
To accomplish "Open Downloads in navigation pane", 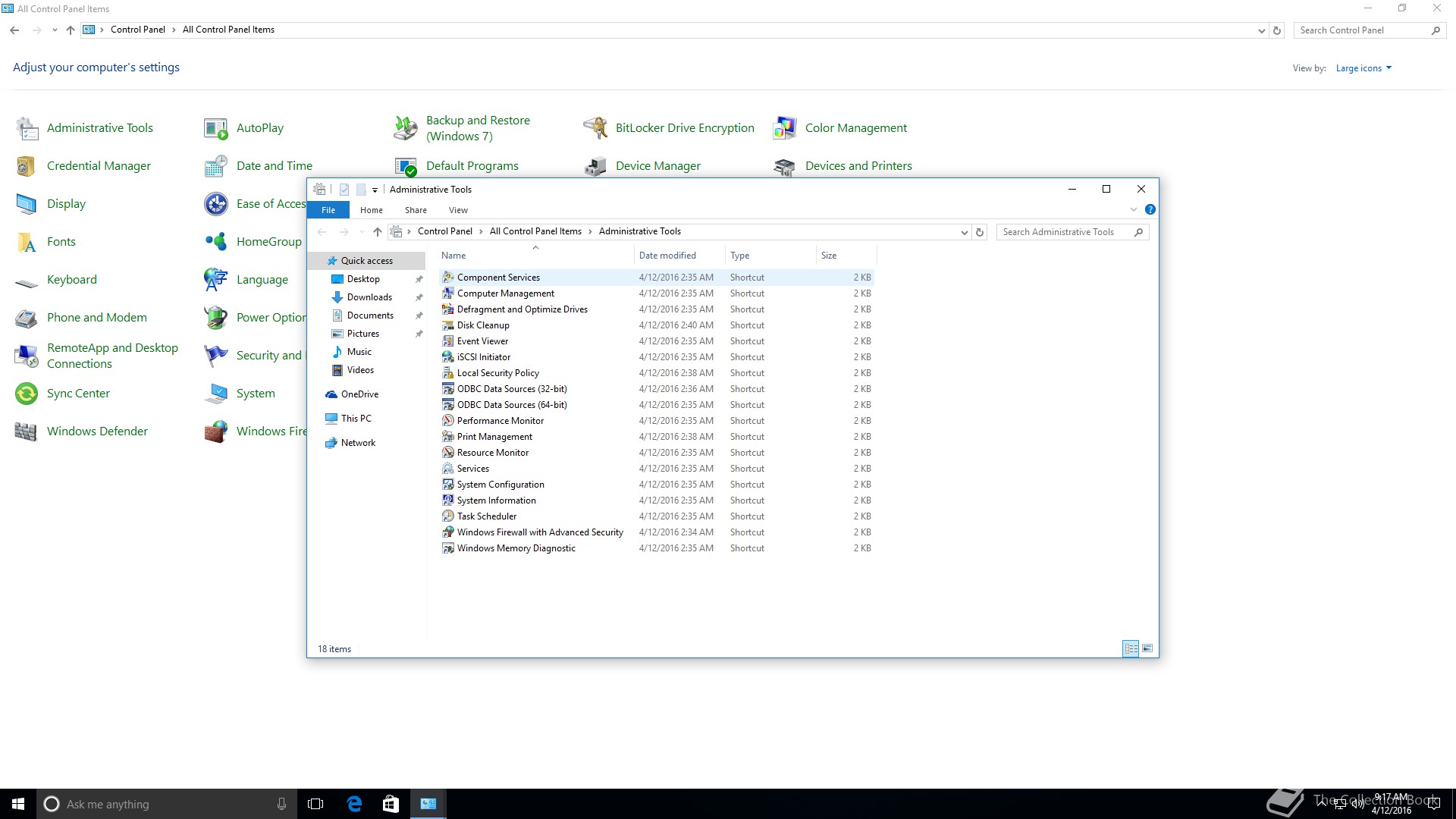I will pos(369,297).
